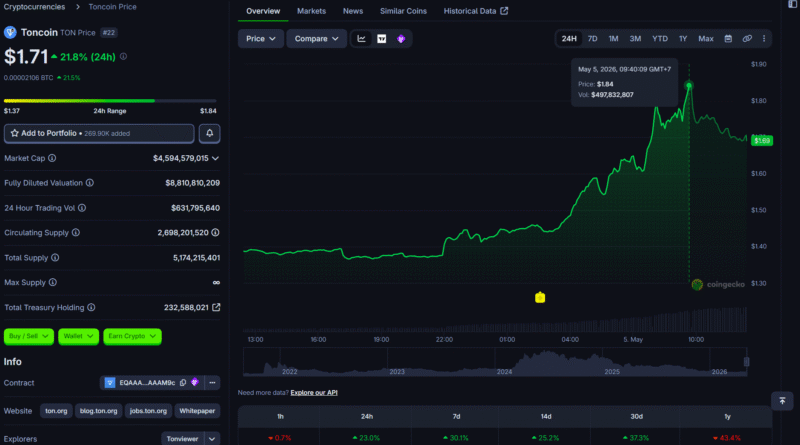Open blog.ton.org website link

tap(98, 411)
